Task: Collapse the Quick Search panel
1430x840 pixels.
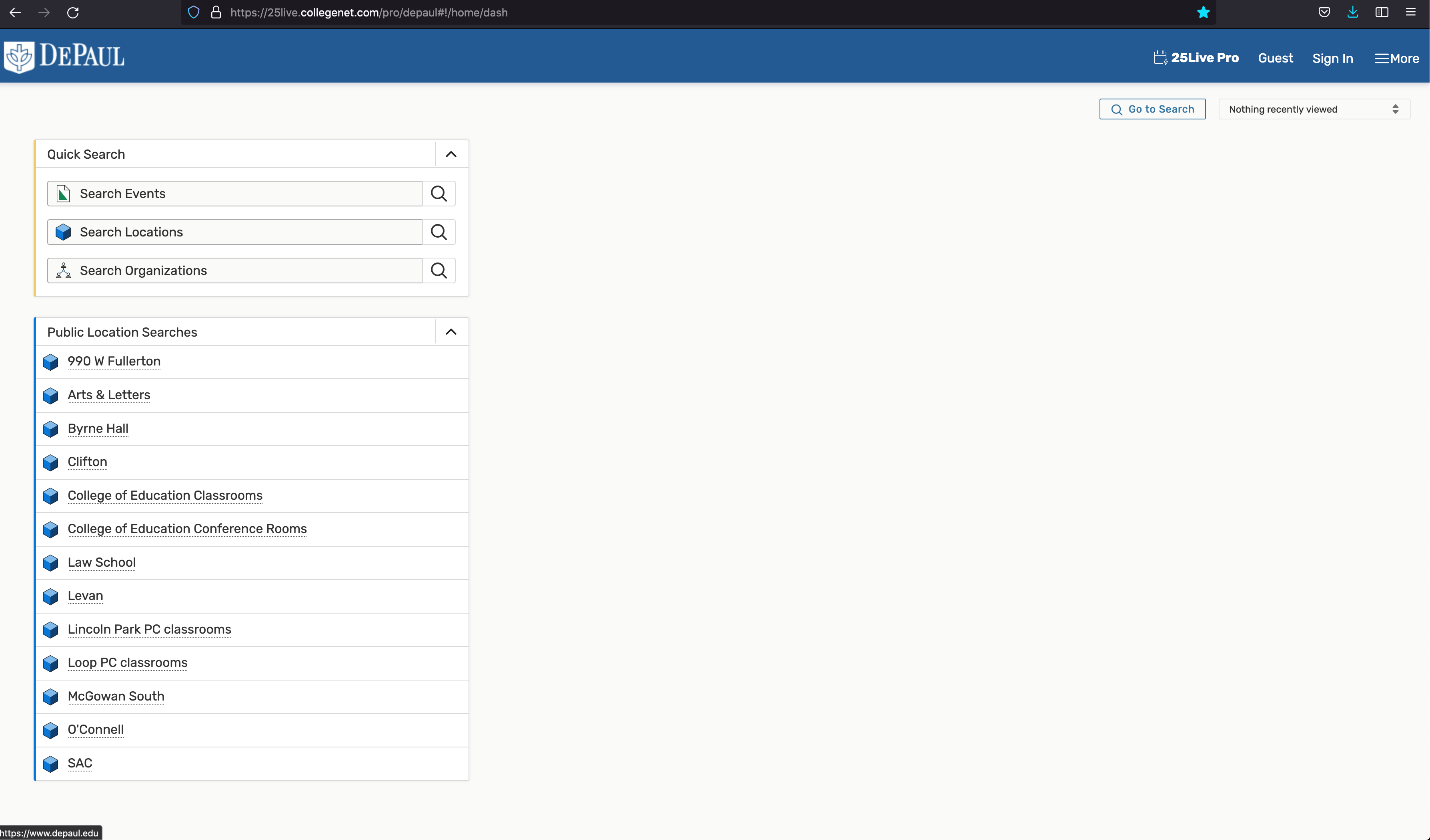Action: tap(451, 154)
